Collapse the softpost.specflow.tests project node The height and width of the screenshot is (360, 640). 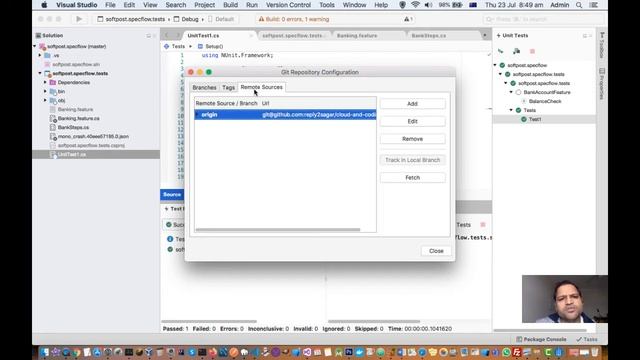point(40,73)
